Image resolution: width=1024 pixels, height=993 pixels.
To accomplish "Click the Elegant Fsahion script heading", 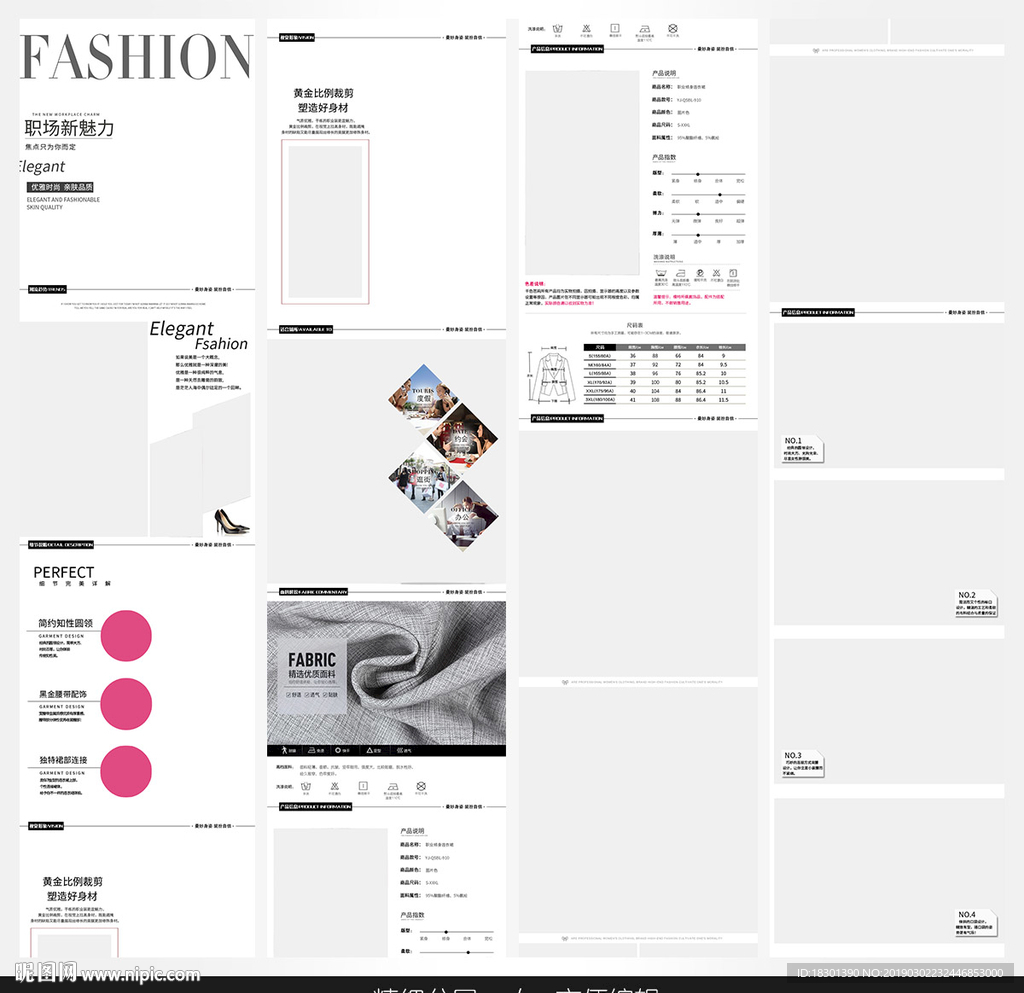I will pyautogui.click(x=199, y=336).
